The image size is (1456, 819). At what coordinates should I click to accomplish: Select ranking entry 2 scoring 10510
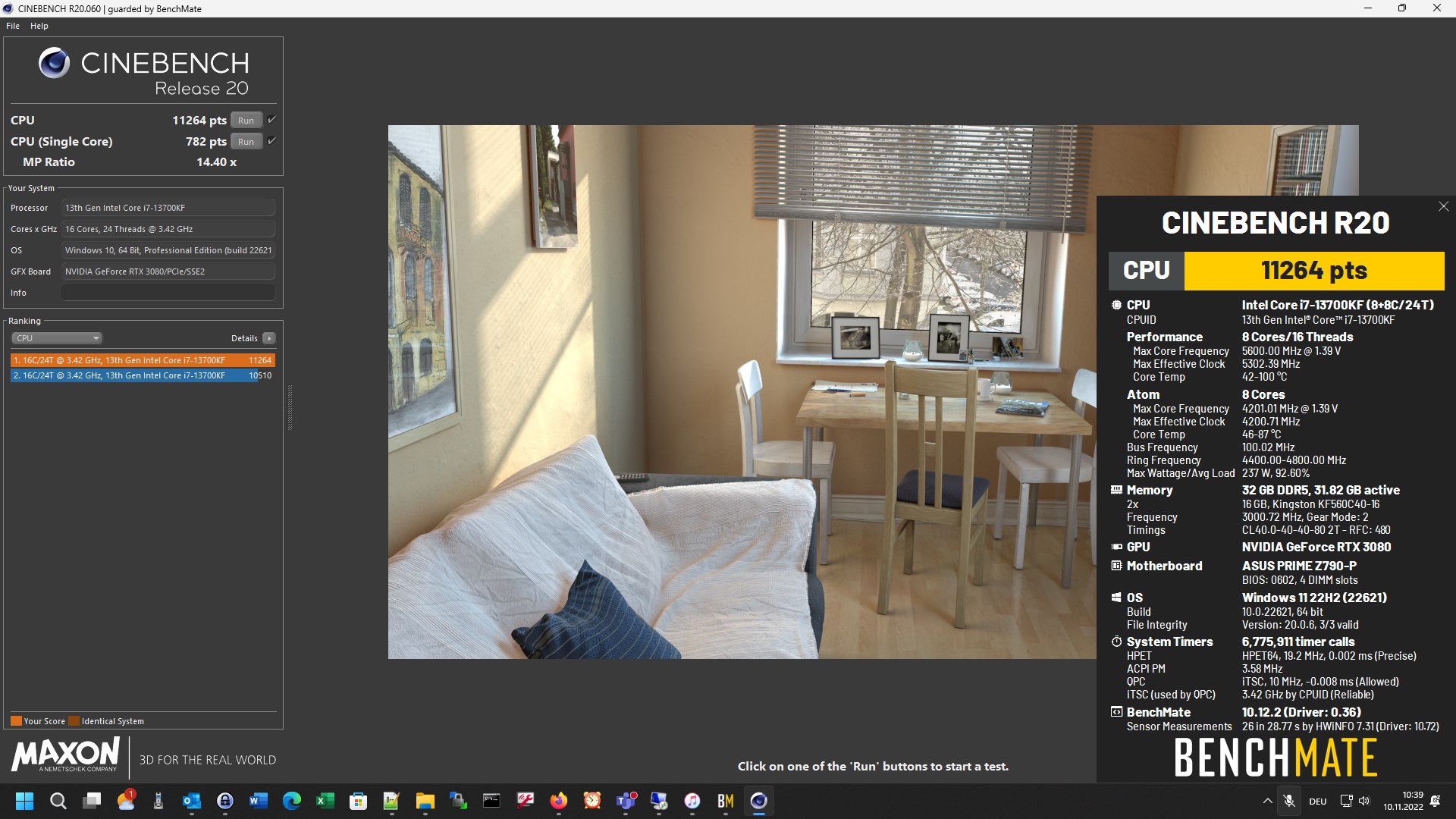point(143,375)
